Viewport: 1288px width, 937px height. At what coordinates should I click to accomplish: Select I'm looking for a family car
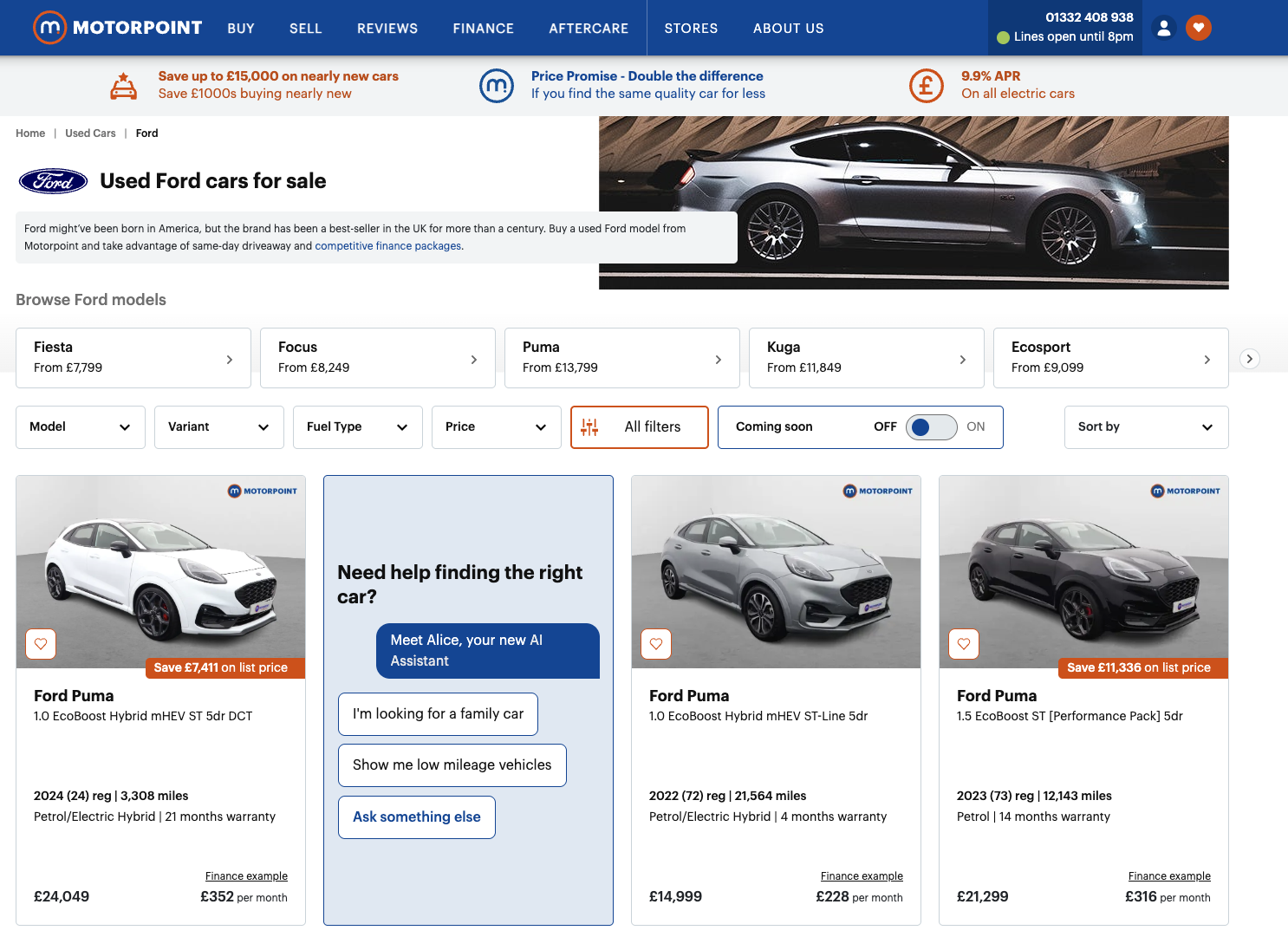pos(438,714)
